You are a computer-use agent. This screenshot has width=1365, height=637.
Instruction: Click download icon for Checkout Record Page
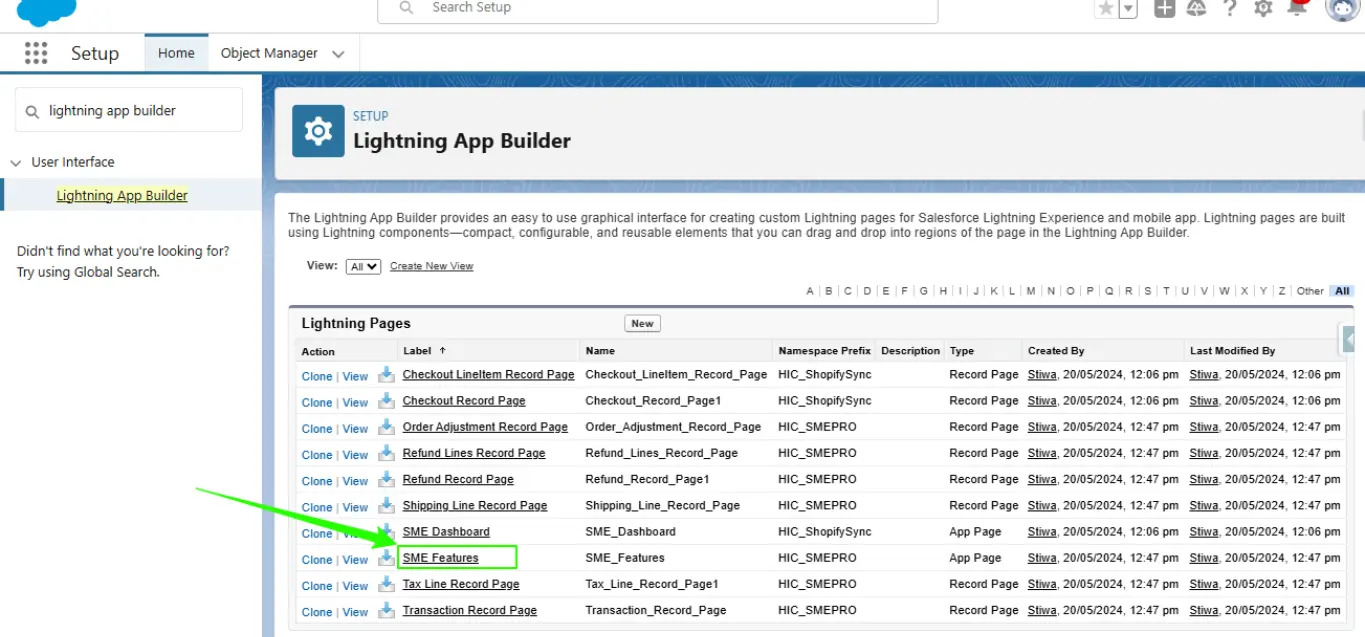[386, 400]
